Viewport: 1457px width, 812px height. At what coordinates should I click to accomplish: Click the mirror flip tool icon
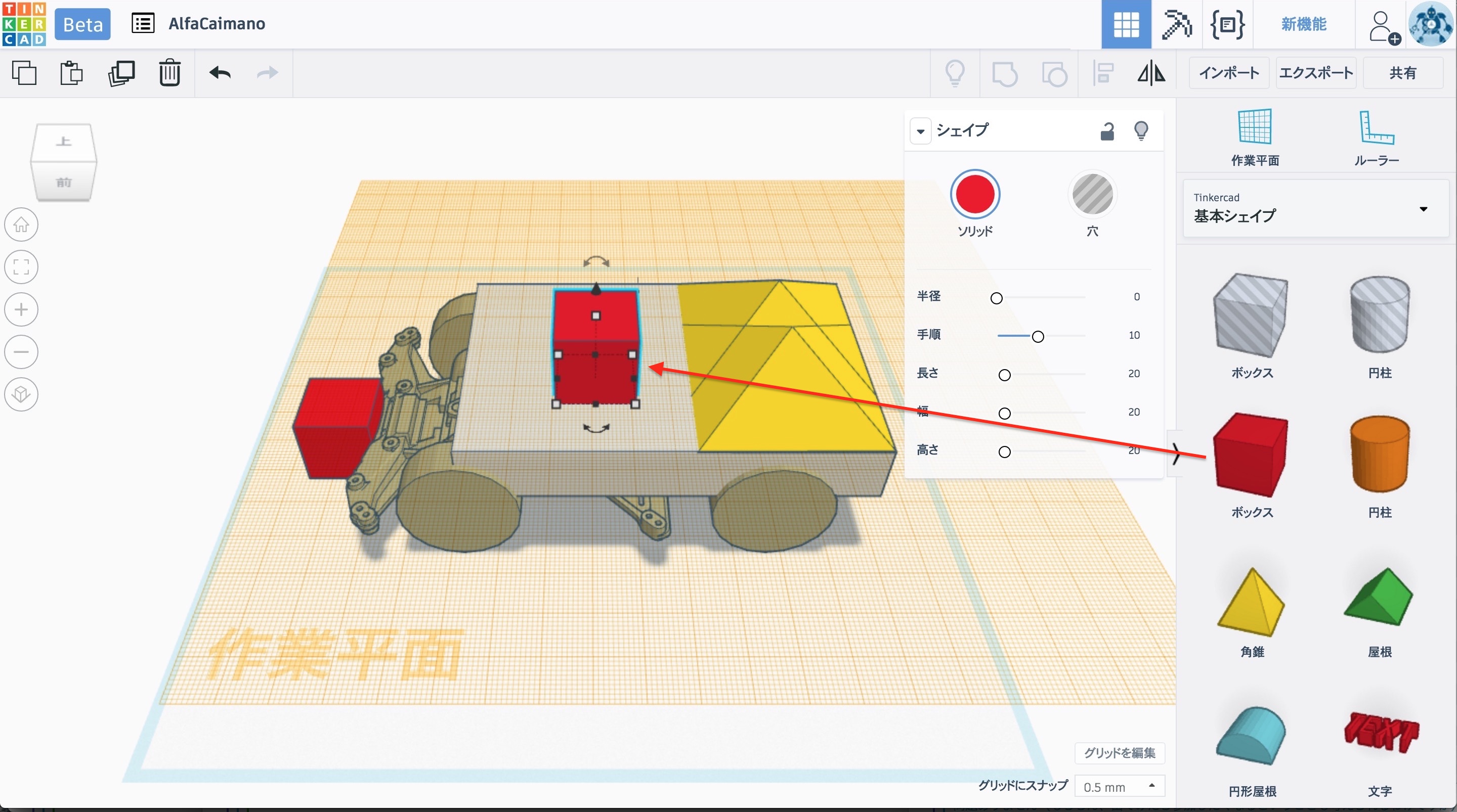click(x=1151, y=73)
